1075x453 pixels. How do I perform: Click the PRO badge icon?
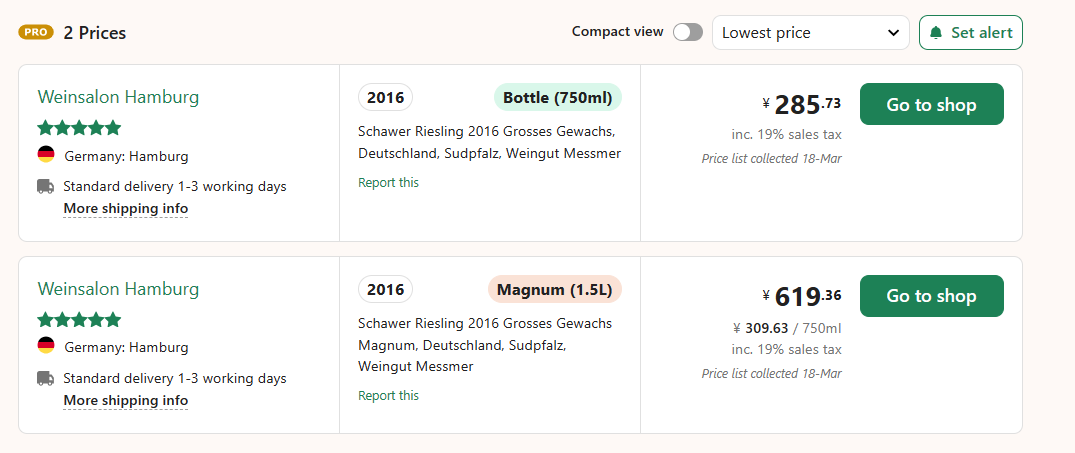[36, 32]
